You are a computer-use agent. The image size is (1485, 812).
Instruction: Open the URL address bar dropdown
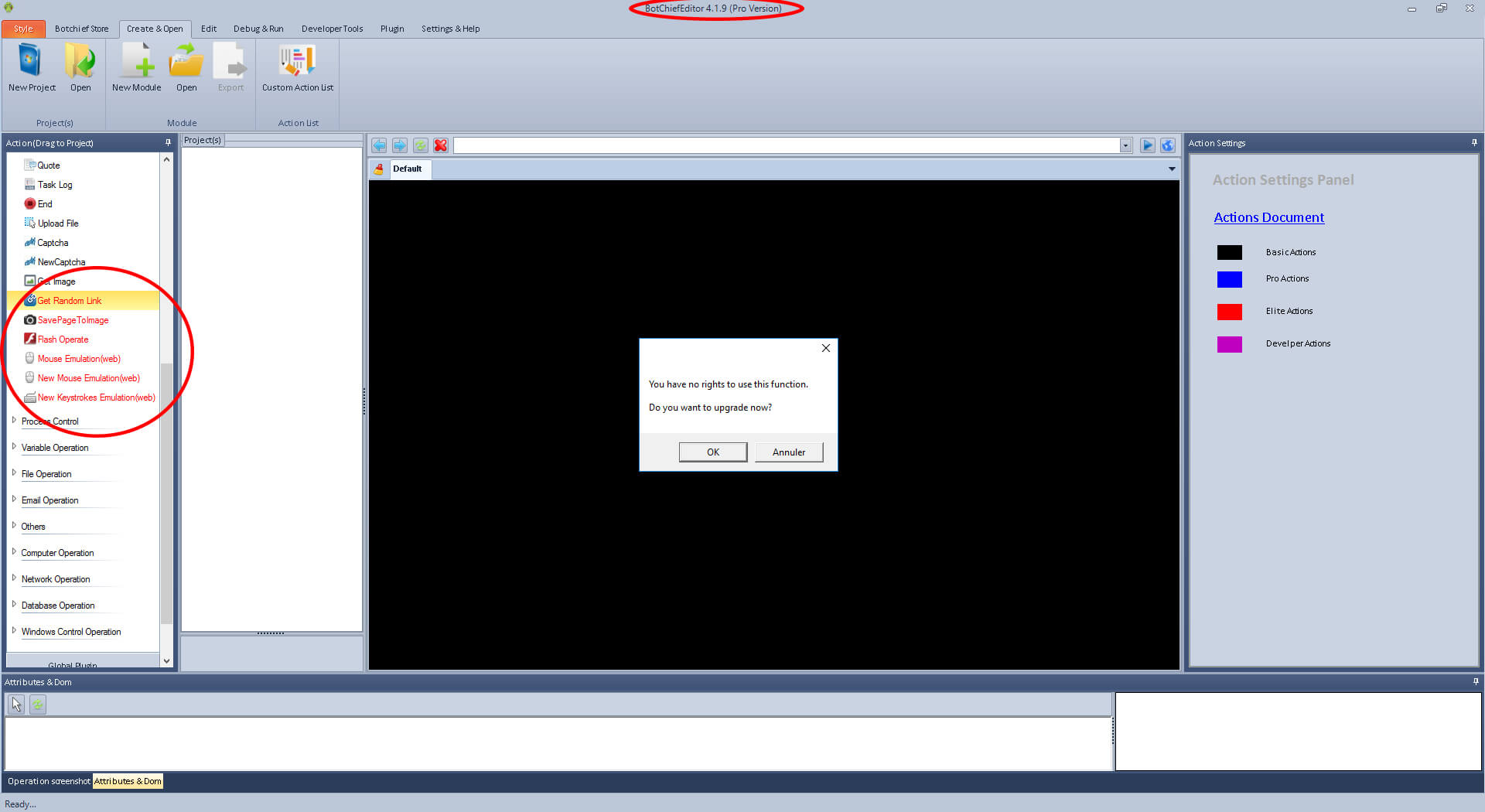(x=1125, y=145)
